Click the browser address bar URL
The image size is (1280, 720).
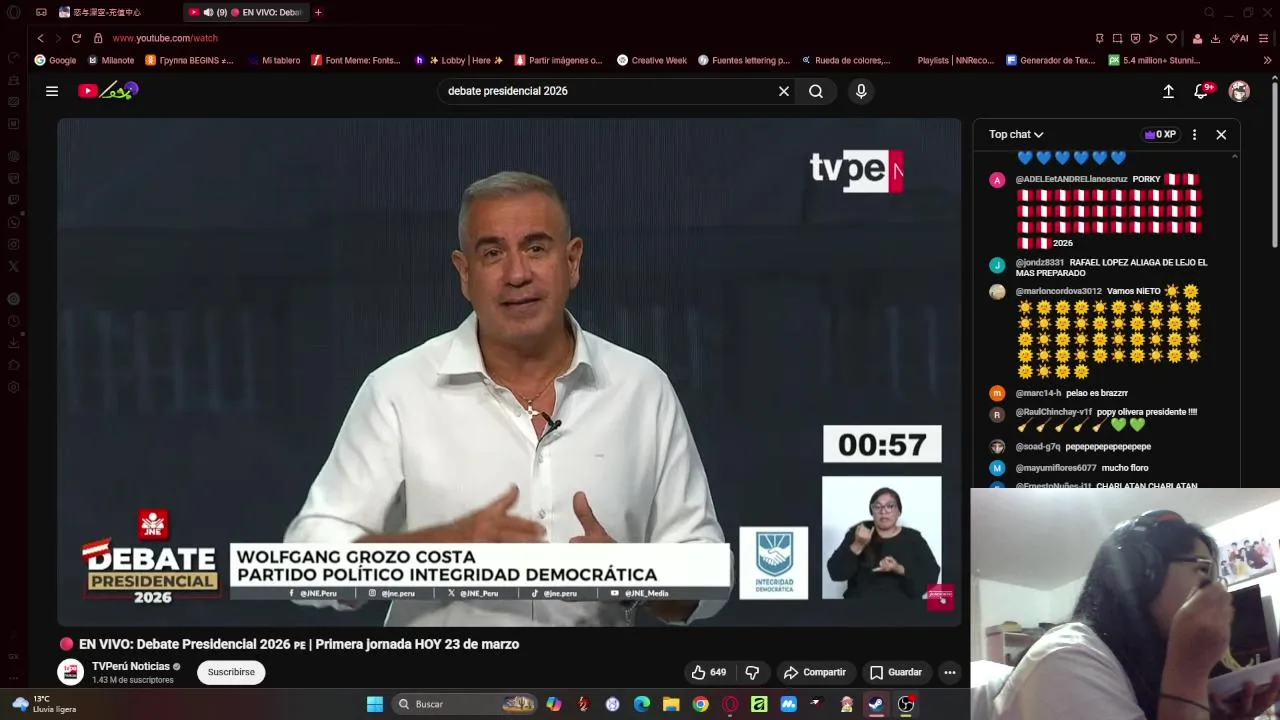165,38
